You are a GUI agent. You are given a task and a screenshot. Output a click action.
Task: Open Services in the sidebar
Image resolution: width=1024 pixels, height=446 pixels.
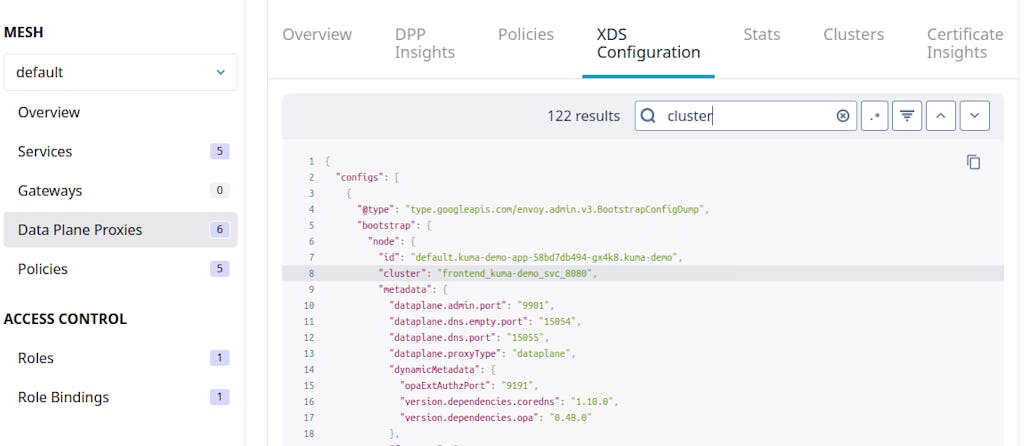tap(120, 152)
